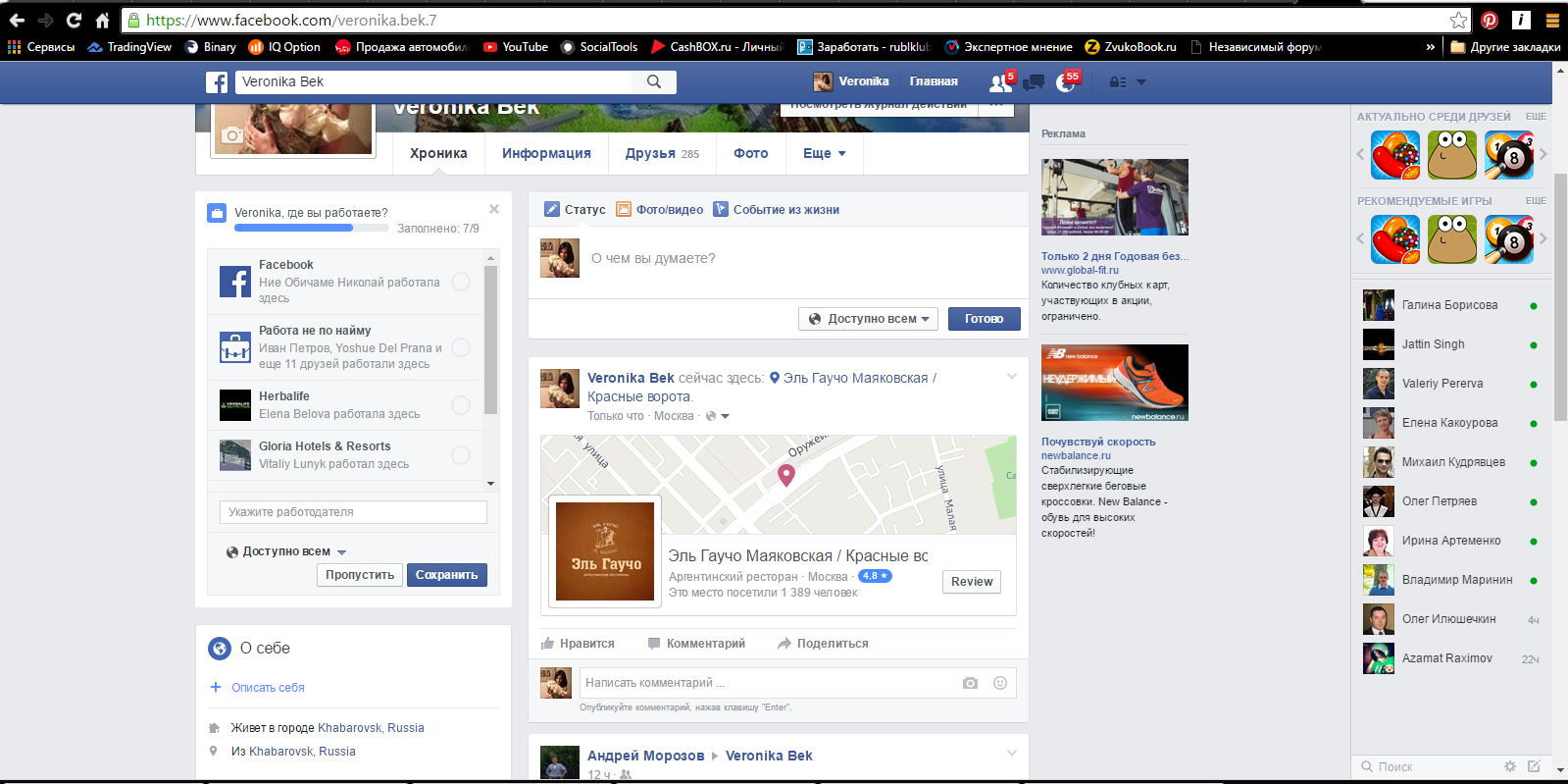Open post audience selector dropdown near Москва
Screen dimensions: 1568x784
click(719, 416)
